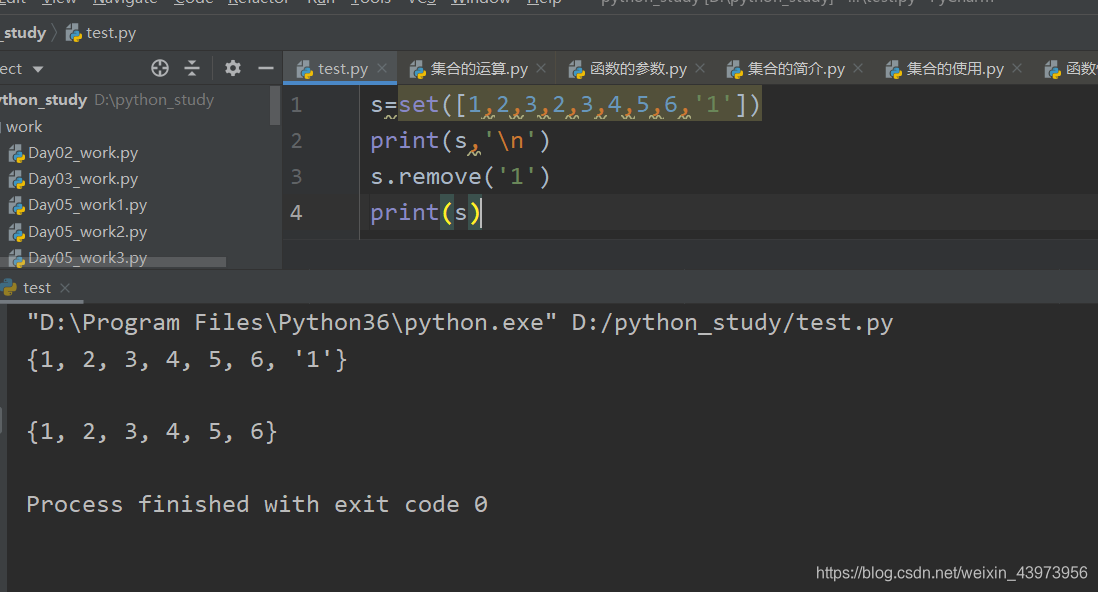Click the Python icon on 集合的使用.py tab
This screenshot has height=592, width=1098.
(x=894, y=69)
